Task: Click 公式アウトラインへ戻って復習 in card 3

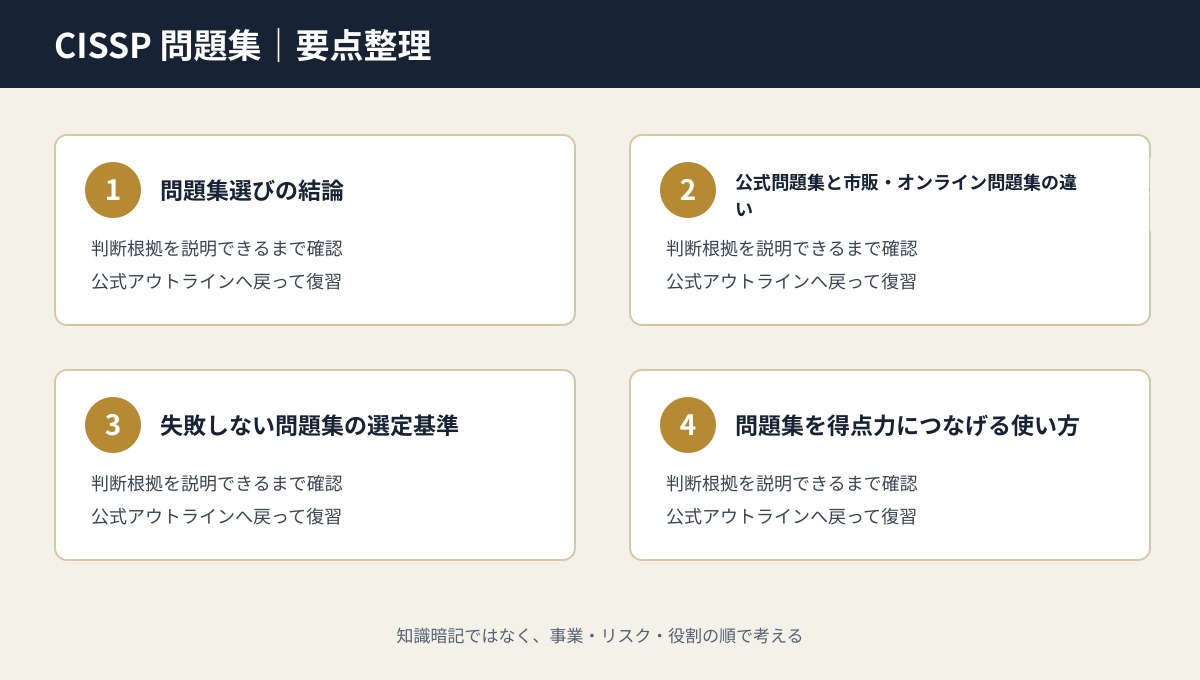Action: pos(216,516)
